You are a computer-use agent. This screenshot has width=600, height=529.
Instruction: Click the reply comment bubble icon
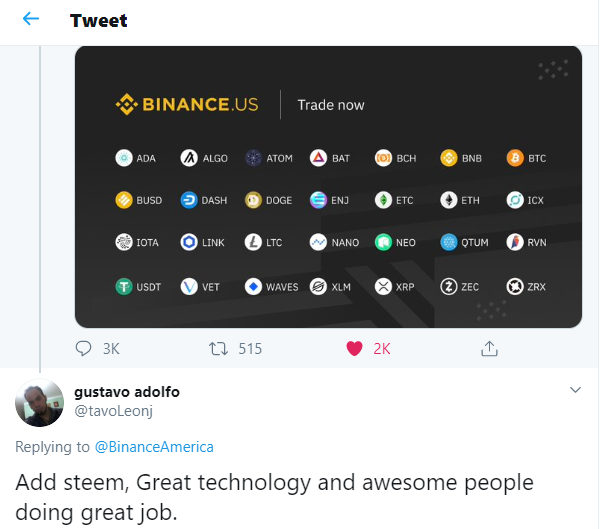(x=83, y=348)
